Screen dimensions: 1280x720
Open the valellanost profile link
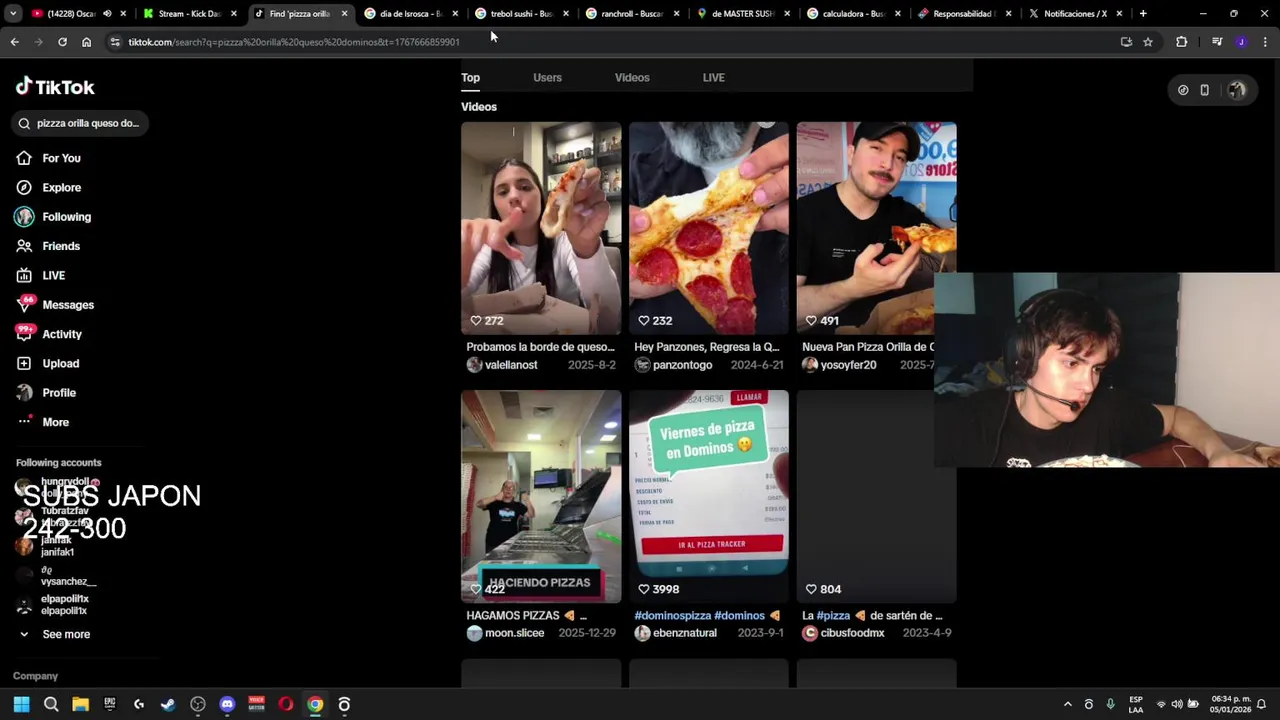[x=511, y=365]
